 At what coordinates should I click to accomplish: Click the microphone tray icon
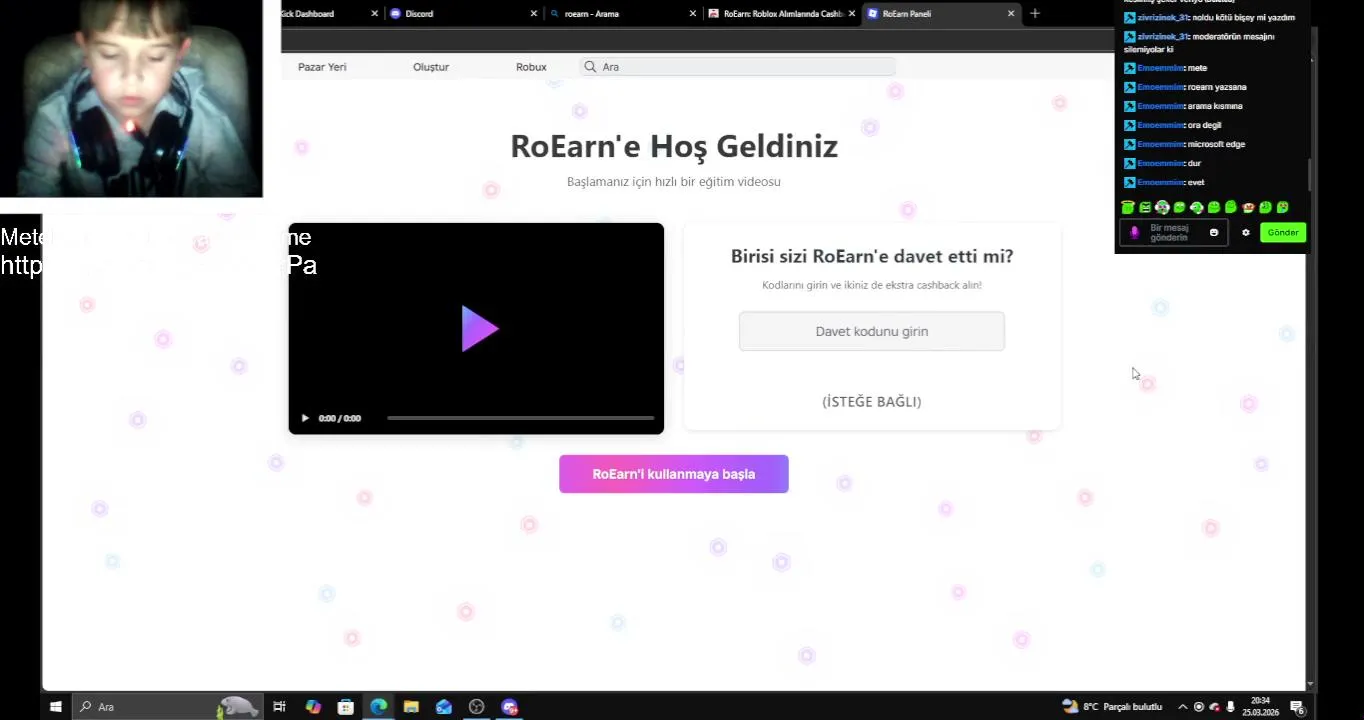point(1230,707)
